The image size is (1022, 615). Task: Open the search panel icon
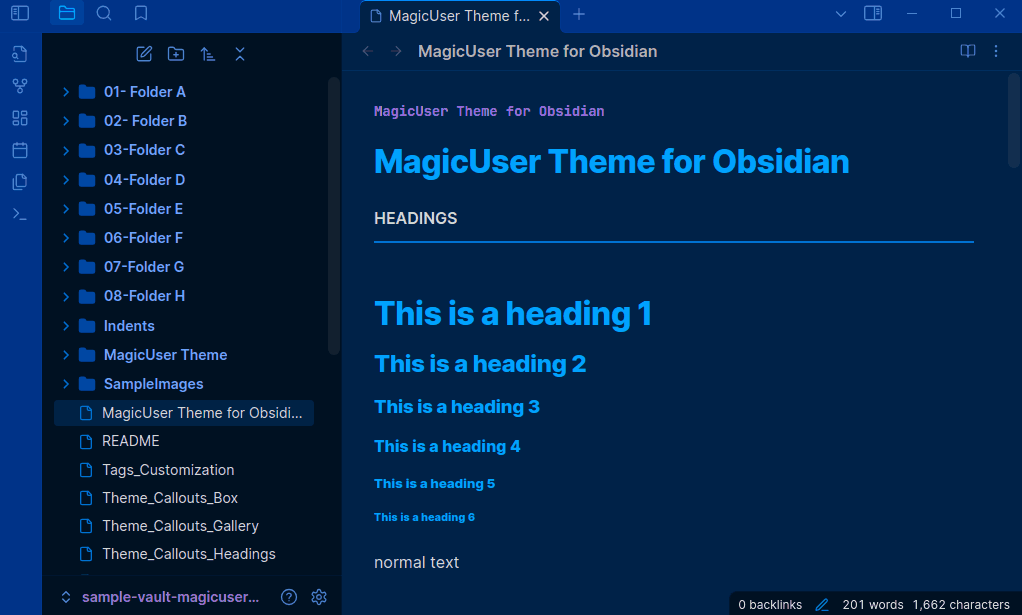(x=104, y=13)
